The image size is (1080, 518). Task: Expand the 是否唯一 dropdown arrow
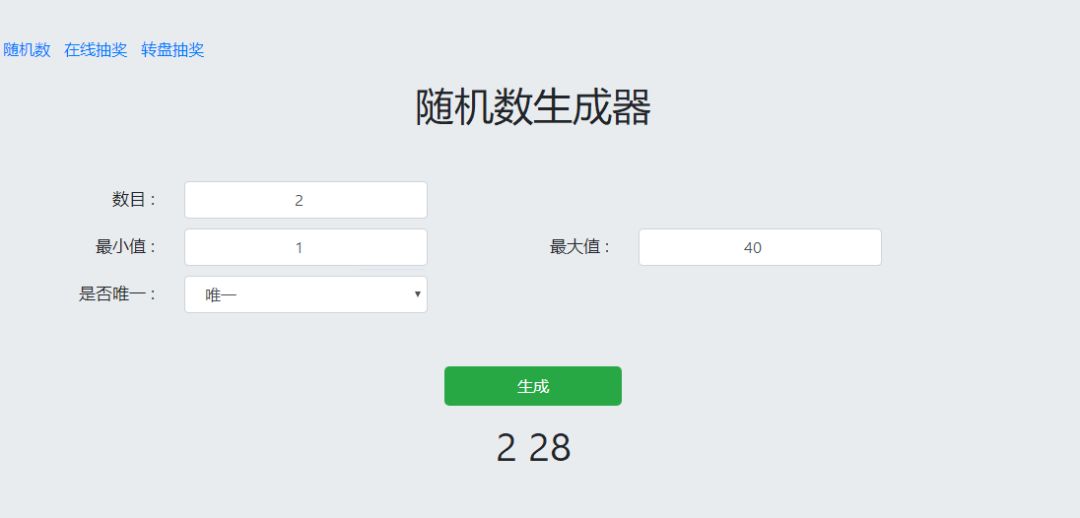pos(417,295)
